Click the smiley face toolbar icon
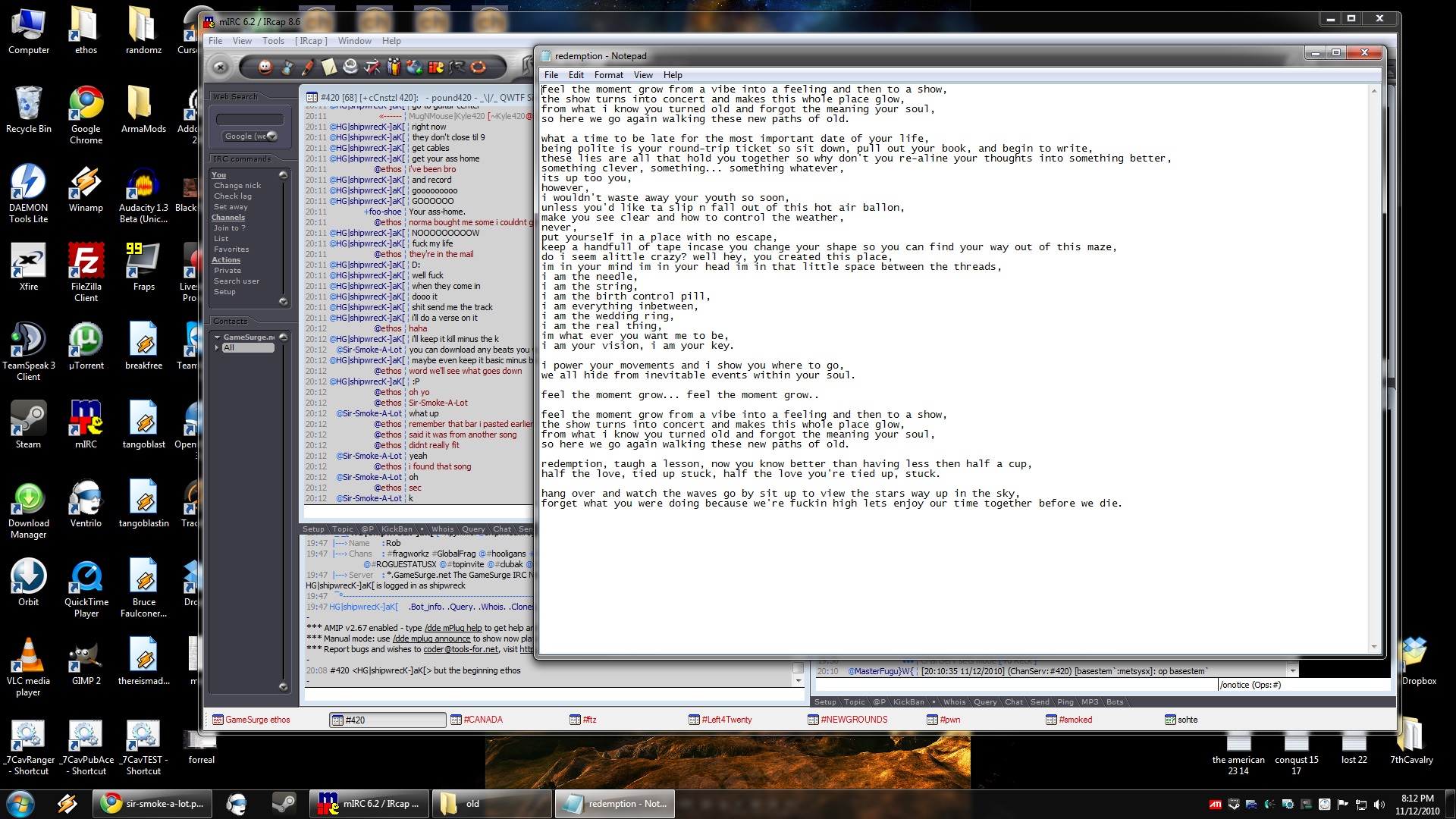Image resolution: width=1456 pixels, height=819 pixels. click(x=265, y=67)
